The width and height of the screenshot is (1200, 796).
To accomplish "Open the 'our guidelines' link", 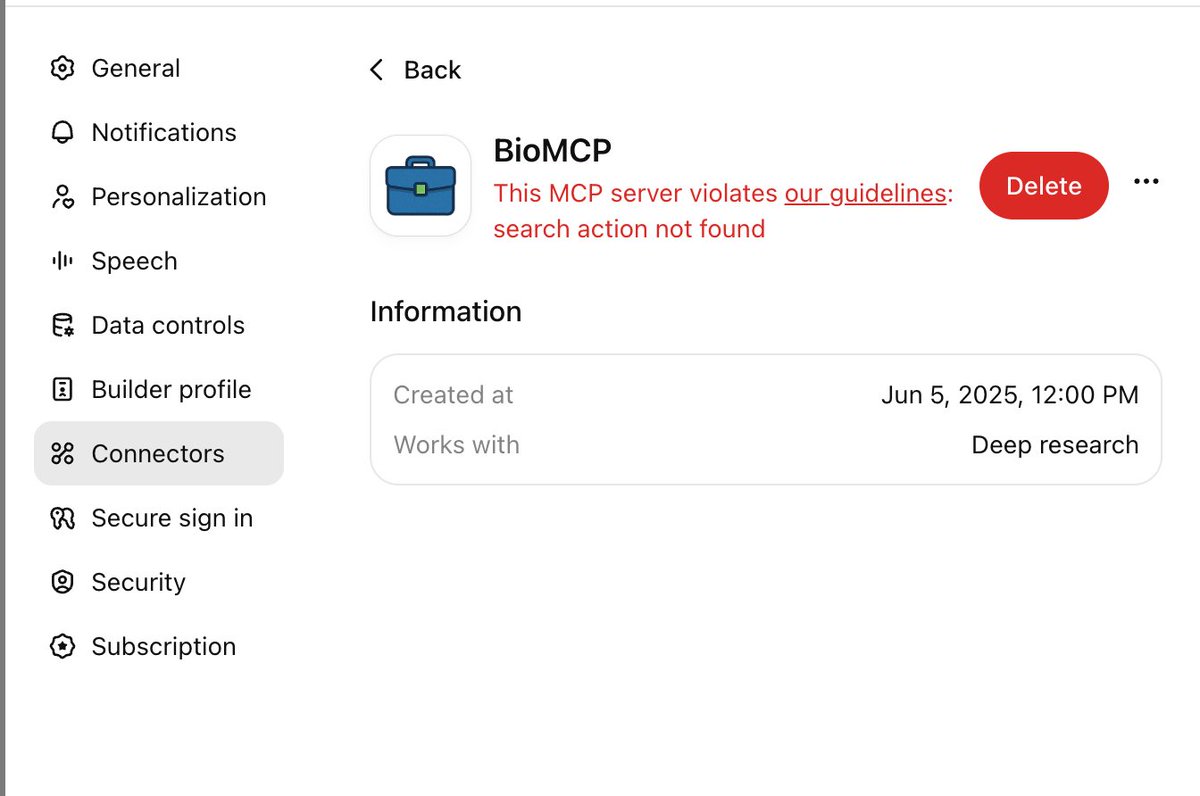I will click(865, 193).
